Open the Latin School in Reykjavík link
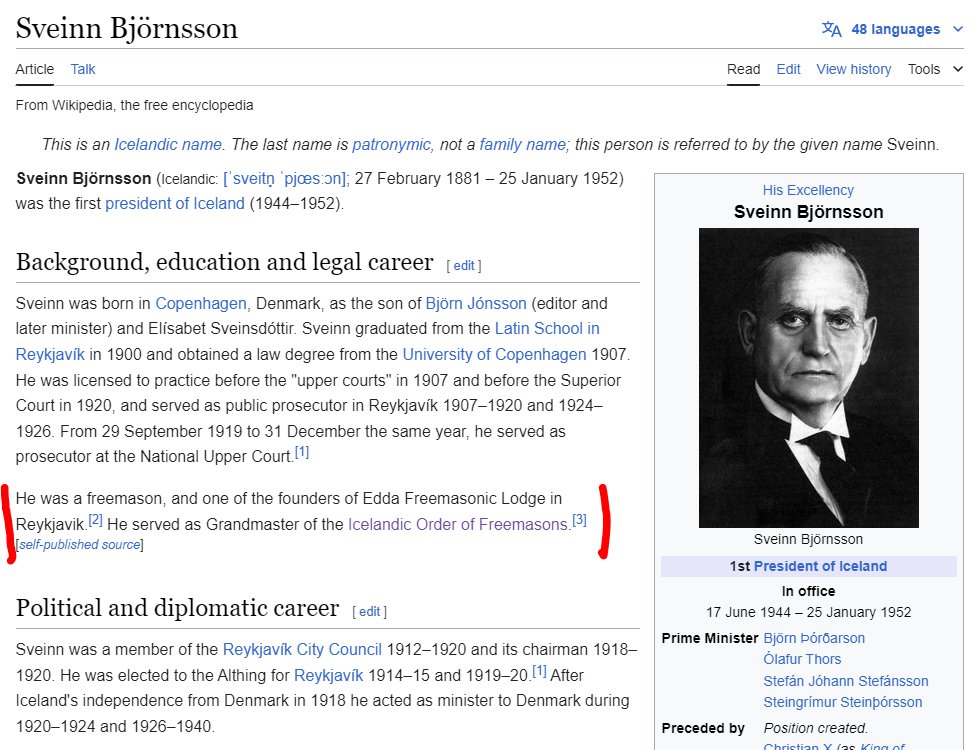The height and width of the screenshot is (750, 975). [547, 328]
